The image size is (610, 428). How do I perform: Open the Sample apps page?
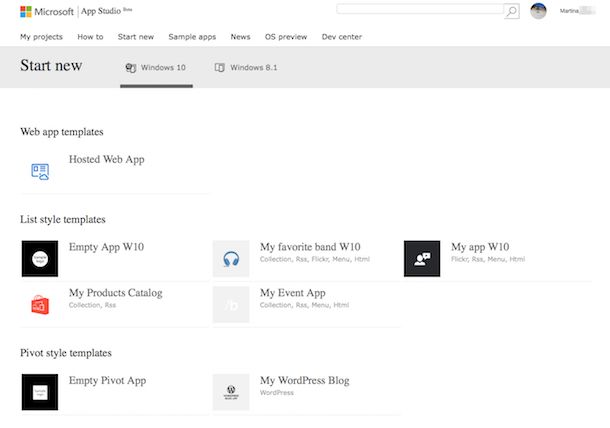click(192, 37)
